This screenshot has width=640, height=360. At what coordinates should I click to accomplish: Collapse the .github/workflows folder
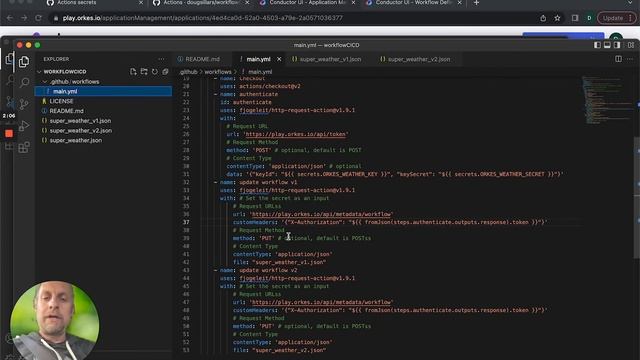tap(45, 82)
